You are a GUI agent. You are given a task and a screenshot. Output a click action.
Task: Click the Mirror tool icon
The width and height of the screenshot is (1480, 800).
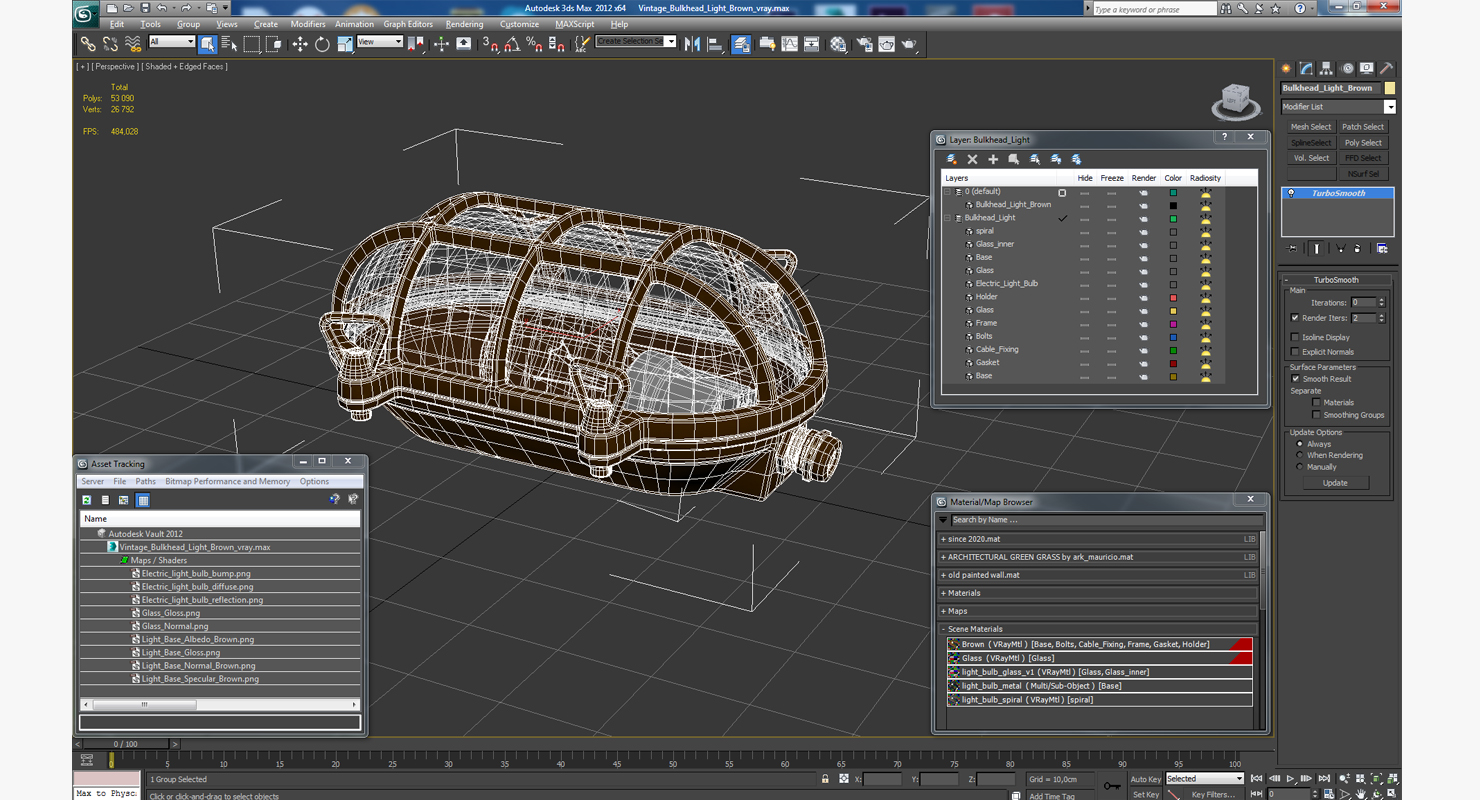[x=692, y=44]
